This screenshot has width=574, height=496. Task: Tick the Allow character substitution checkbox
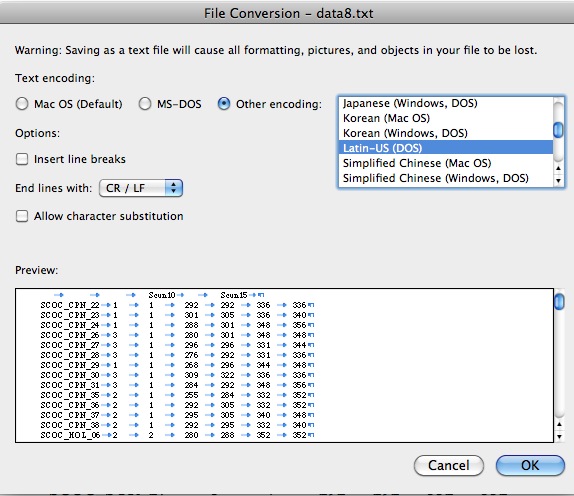pos(22,216)
